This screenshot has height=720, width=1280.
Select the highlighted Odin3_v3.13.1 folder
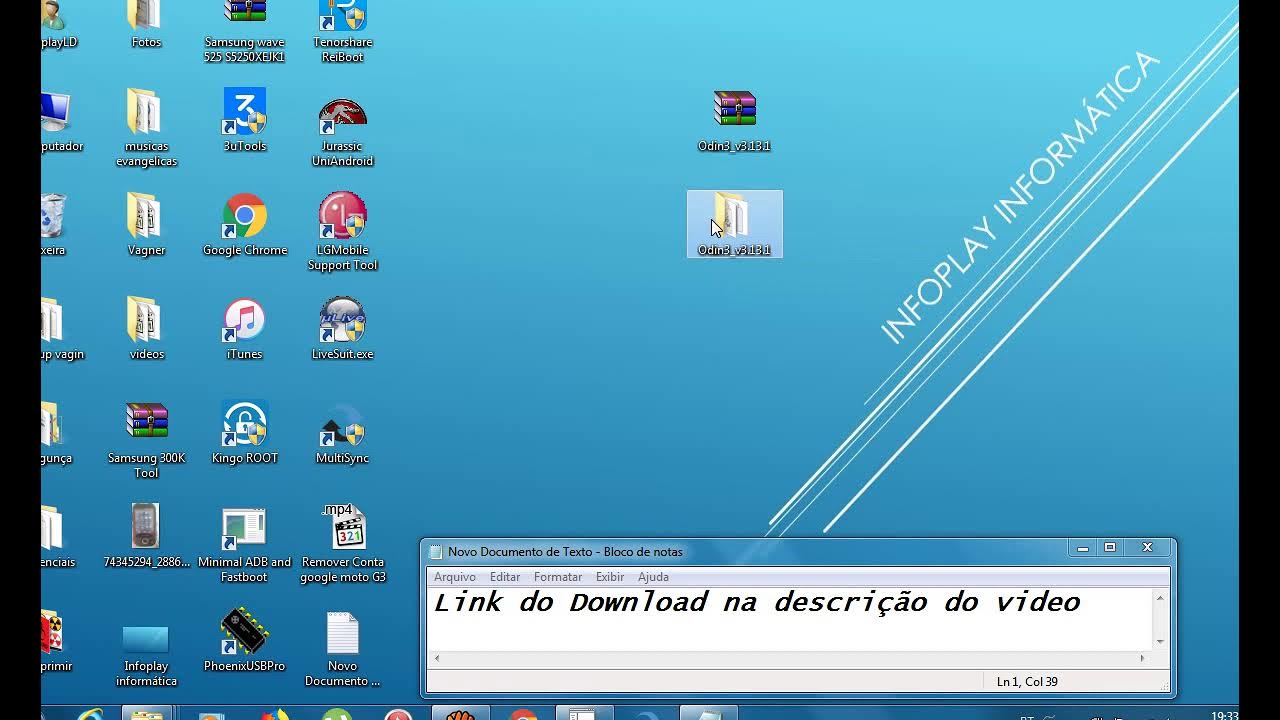(735, 224)
